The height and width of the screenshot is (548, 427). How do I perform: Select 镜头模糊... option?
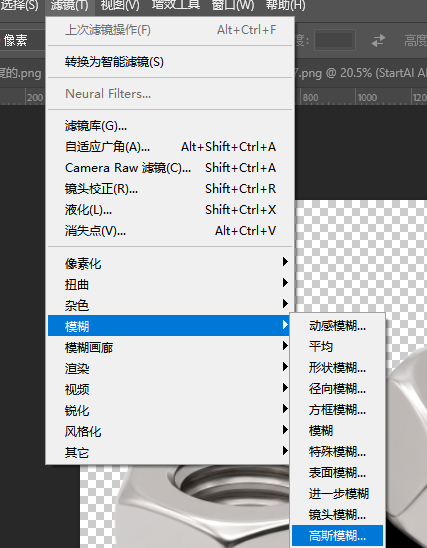click(338, 514)
